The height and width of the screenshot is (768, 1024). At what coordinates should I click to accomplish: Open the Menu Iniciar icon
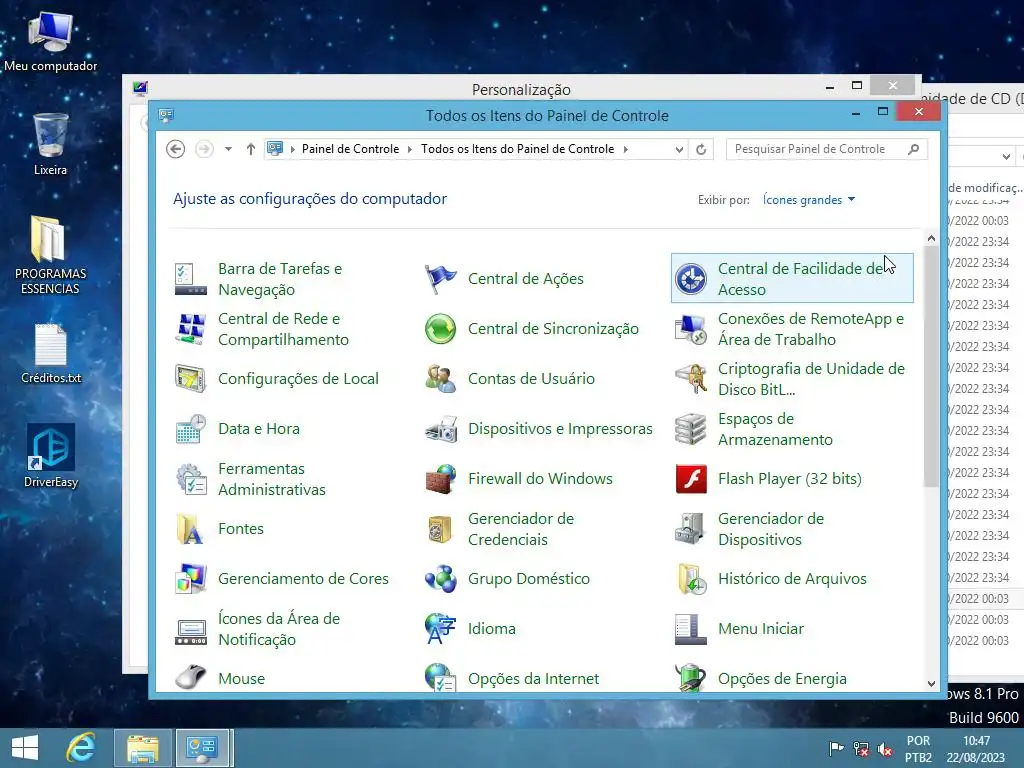click(x=691, y=629)
